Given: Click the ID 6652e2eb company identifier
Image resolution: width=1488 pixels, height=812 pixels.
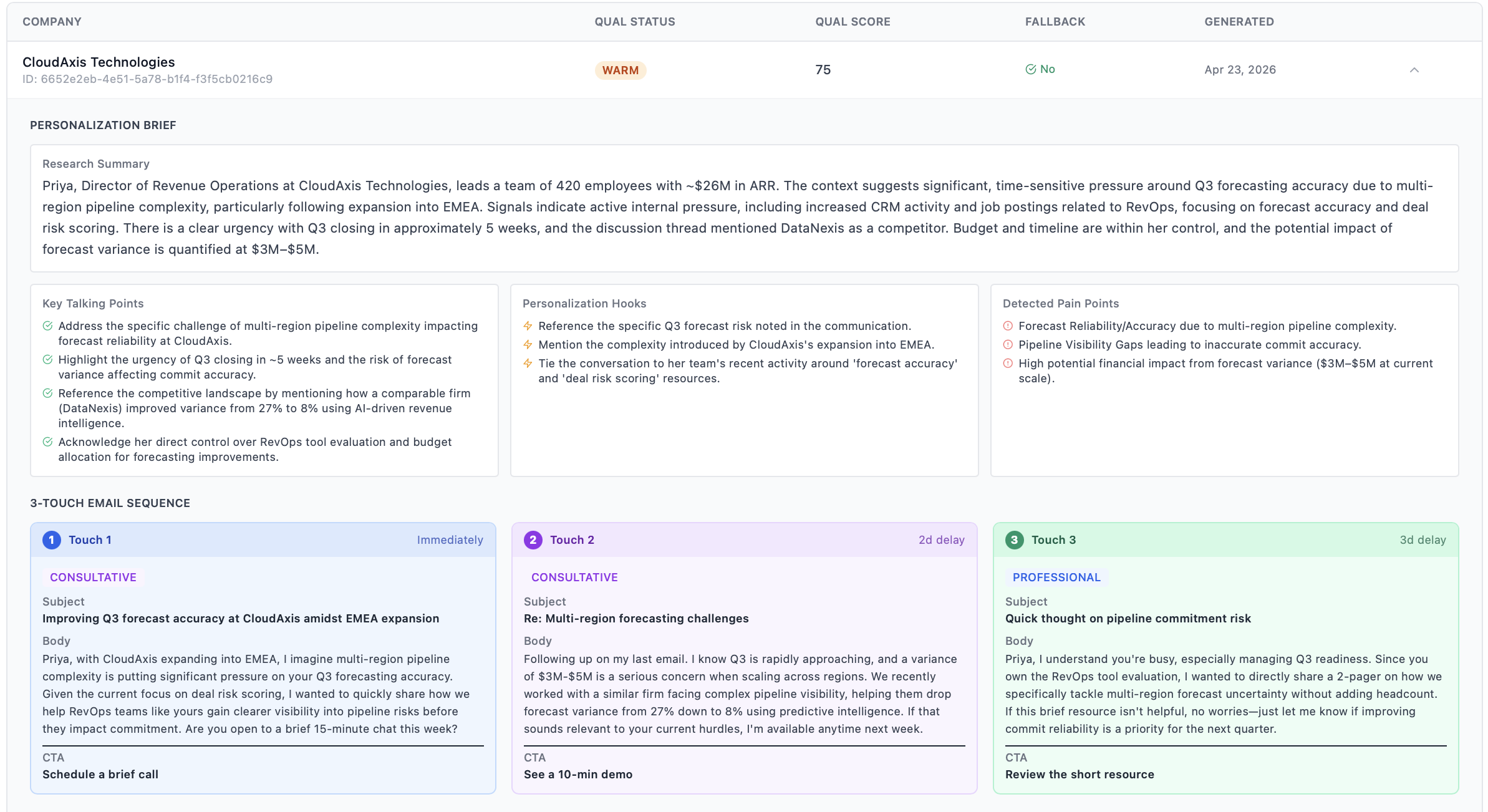Looking at the screenshot, I should [x=147, y=79].
